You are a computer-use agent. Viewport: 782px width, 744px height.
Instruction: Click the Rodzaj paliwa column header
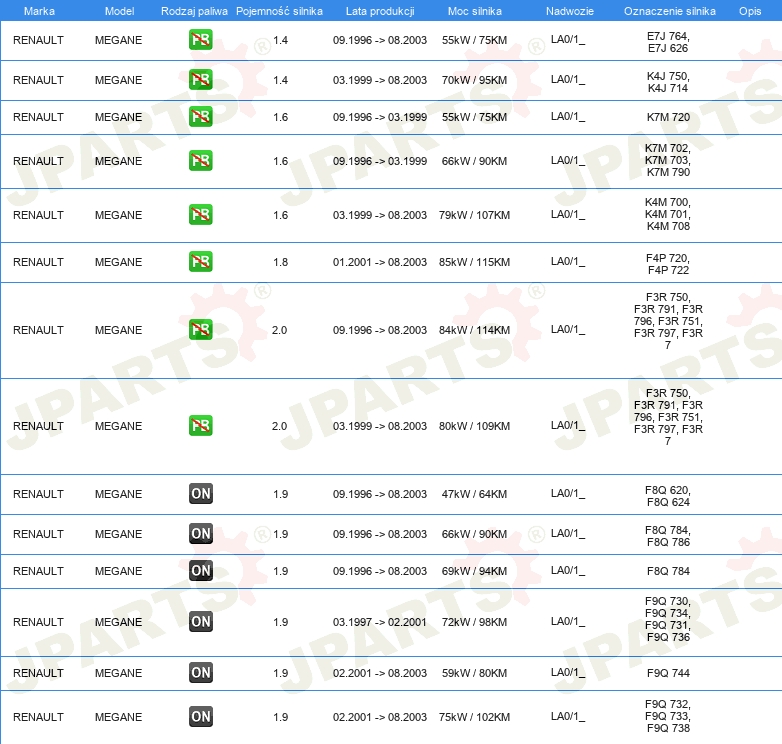pyautogui.click(x=194, y=10)
